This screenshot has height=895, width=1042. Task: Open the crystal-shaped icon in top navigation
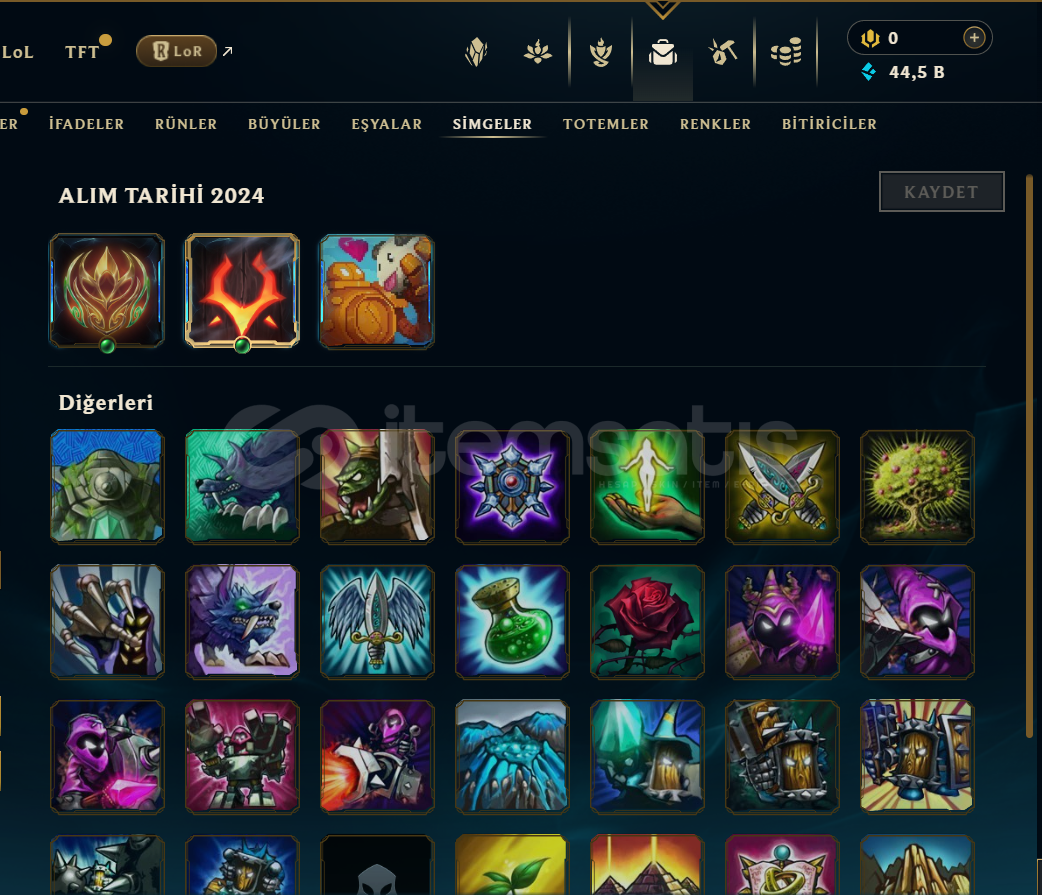(476, 52)
